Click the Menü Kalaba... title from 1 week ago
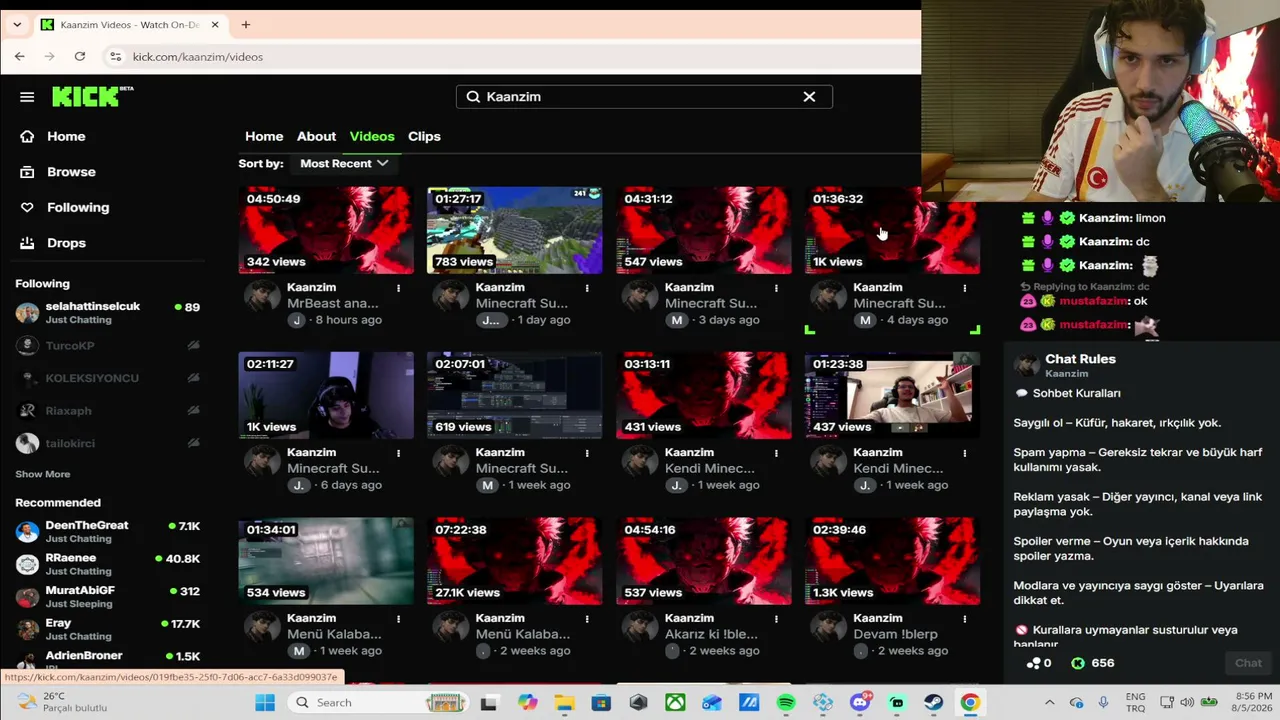Viewport: 1280px width, 720px height. (x=333, y=634)
